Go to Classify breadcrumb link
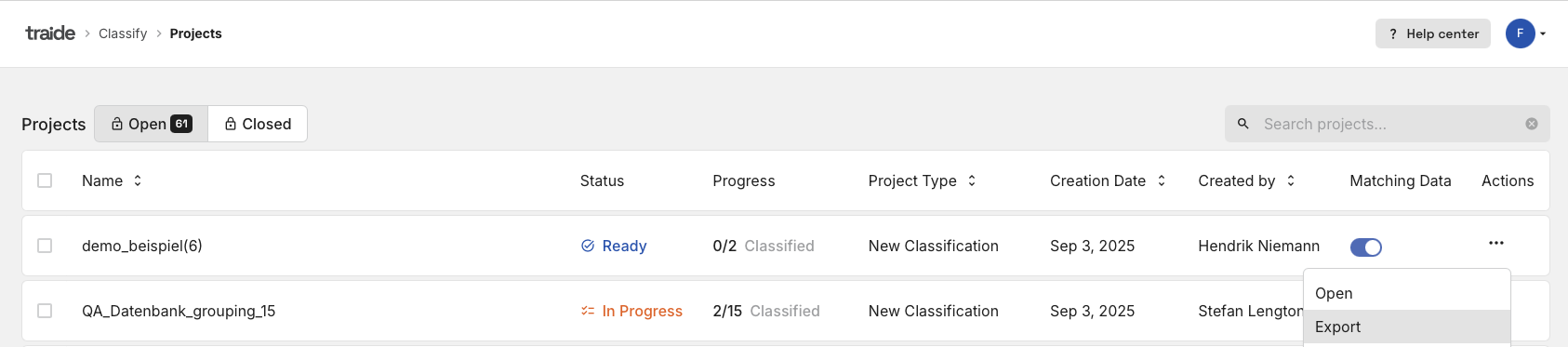The image size is (1568, 347). click(x=123, y=33)
